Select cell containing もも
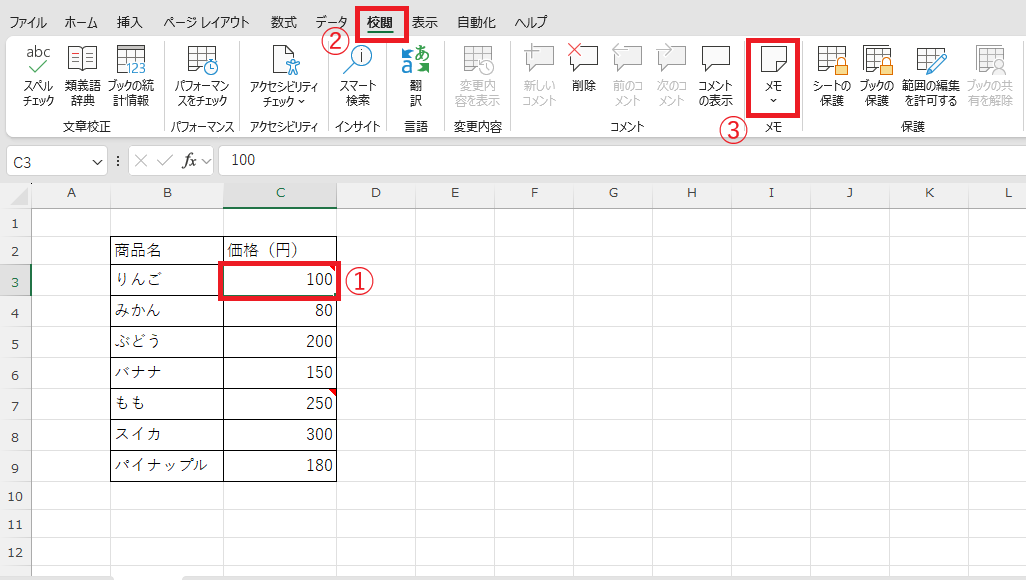The height and width of the screenshot is (580, 1026). [x=167, y=403]
